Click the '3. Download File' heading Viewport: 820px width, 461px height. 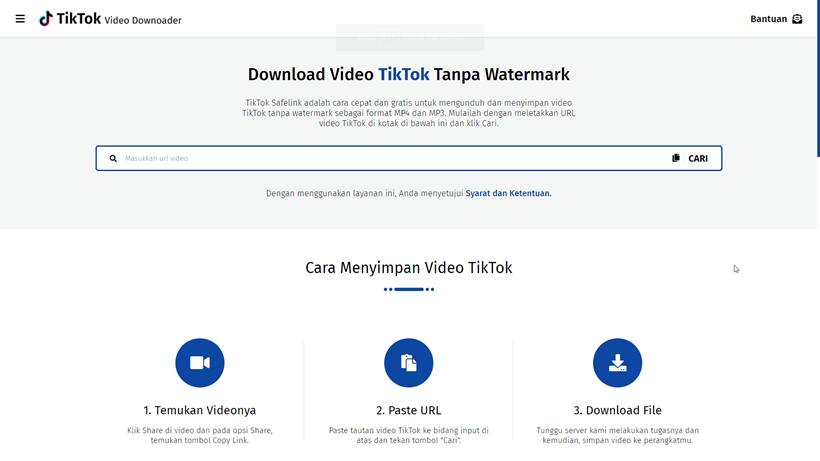coord(617,410)
